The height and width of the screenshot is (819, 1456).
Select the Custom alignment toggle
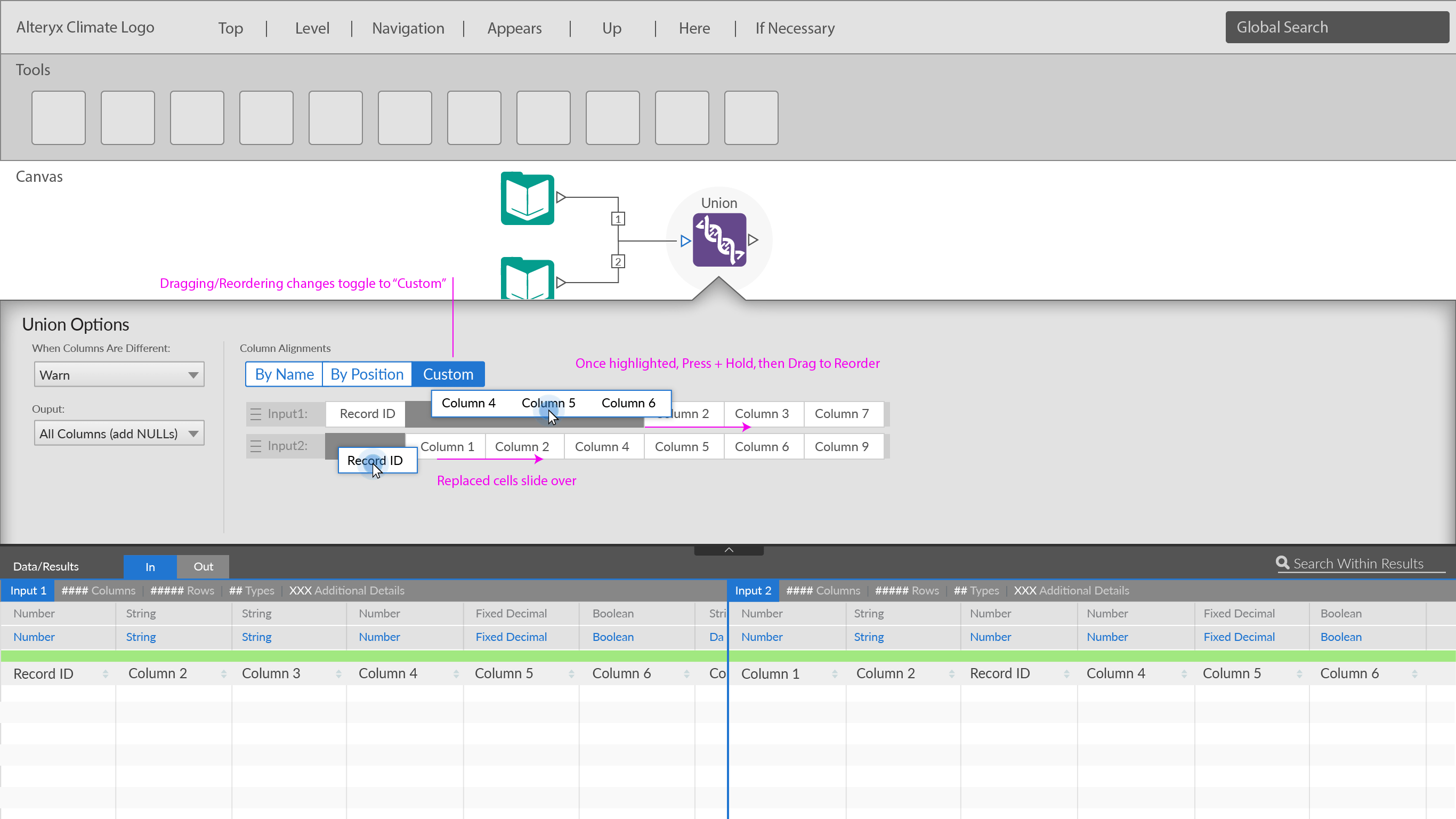[x=448, y=374]
